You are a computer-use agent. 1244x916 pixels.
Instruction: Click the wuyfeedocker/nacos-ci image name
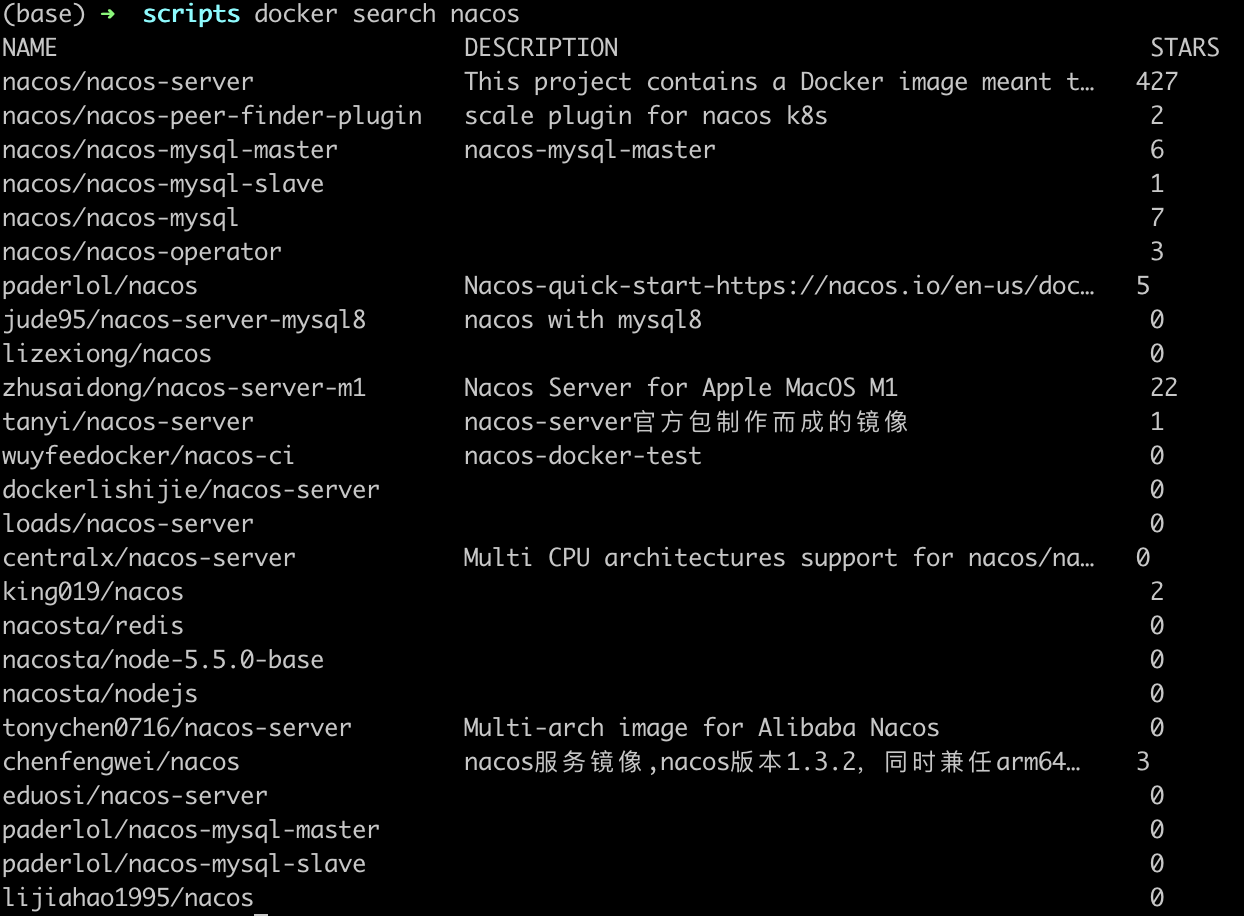(149, 456)
